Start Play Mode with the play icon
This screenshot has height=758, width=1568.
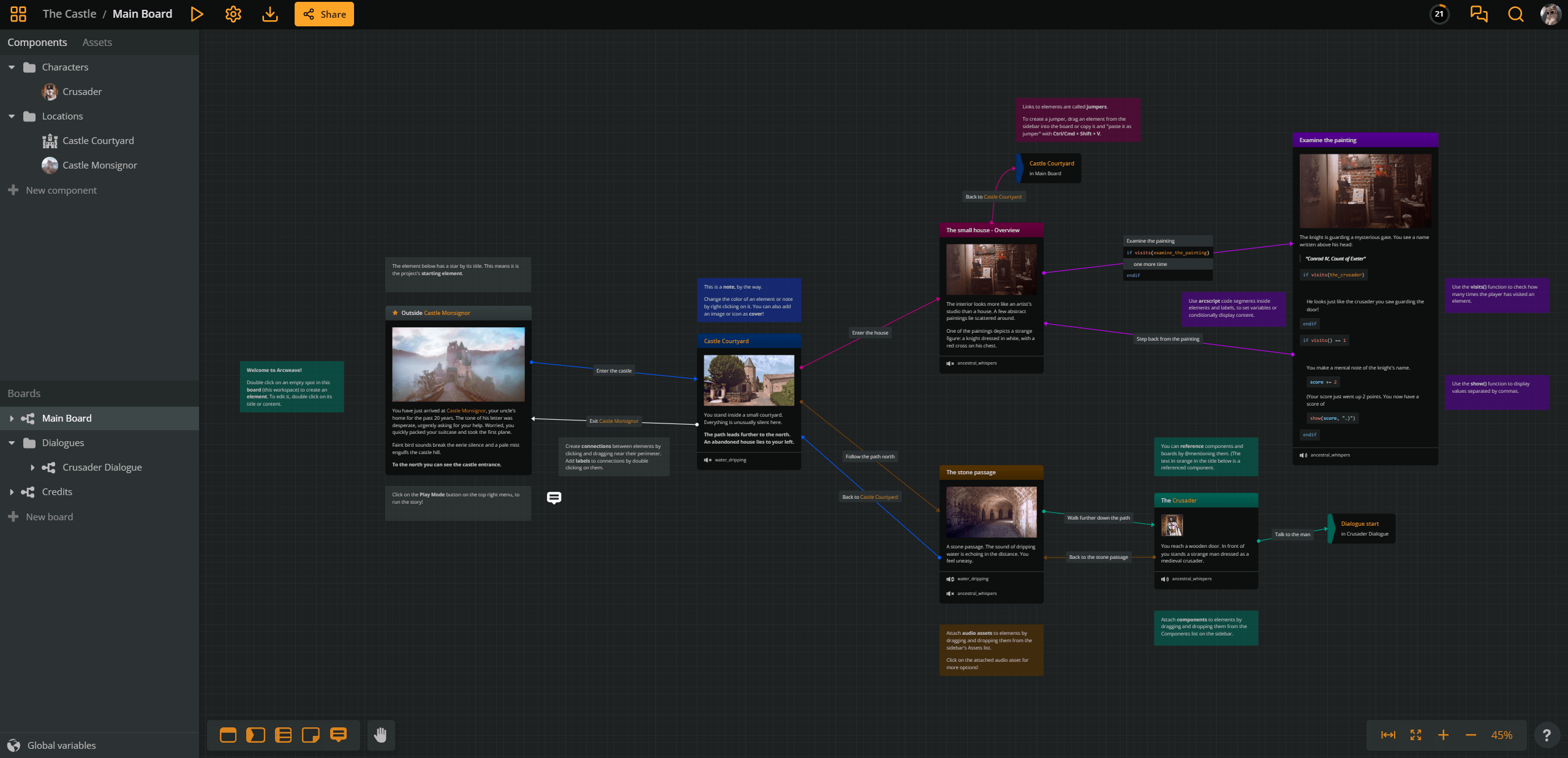point(197,14)
